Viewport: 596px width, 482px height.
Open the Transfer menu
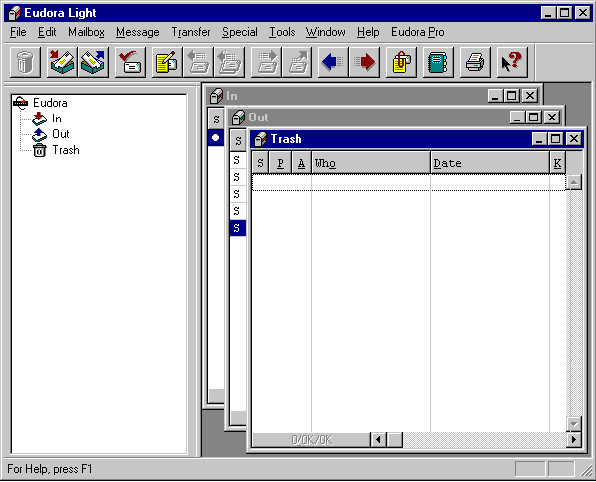click(191, 32)
